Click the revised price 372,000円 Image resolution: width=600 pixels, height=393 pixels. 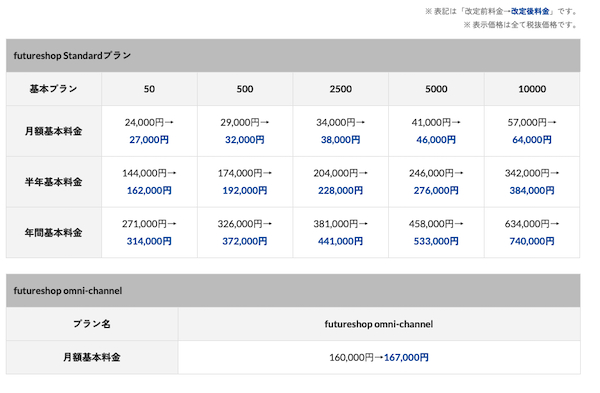point(245,241)
